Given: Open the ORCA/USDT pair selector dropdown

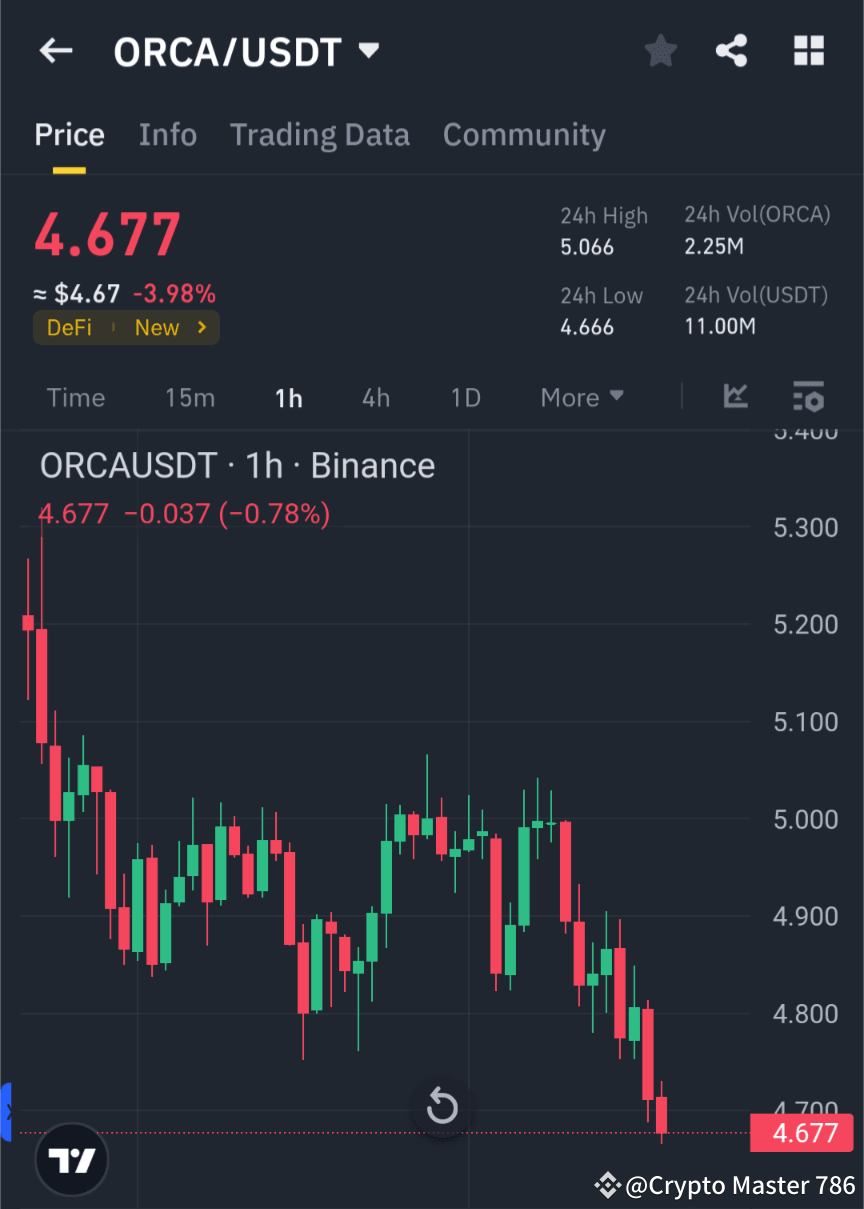Looking at the screenshot, I should click(367, 50).
